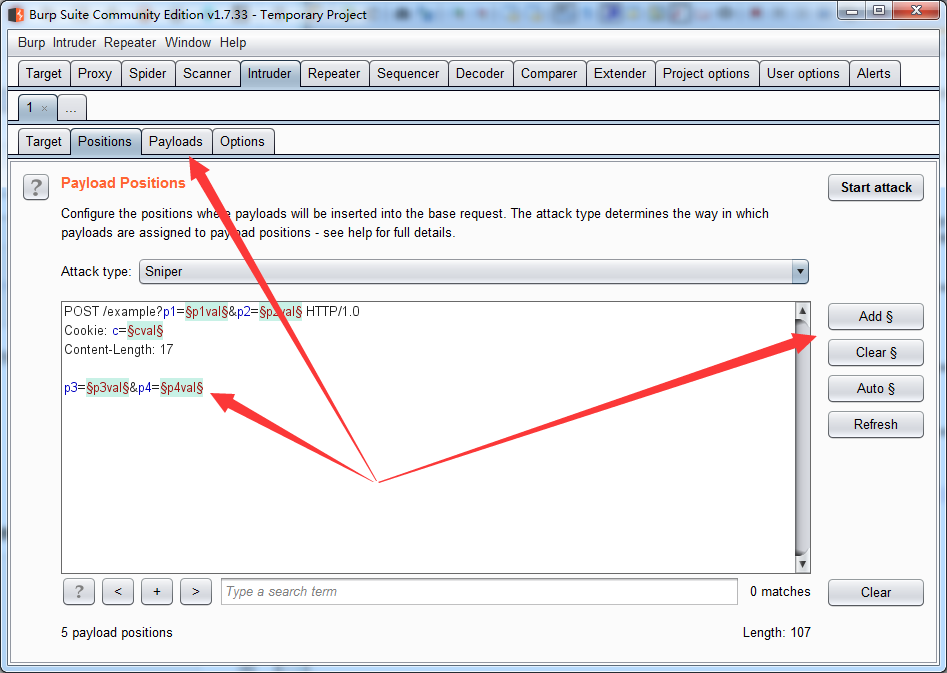Click the Burp Suite title bar logo

16,14
